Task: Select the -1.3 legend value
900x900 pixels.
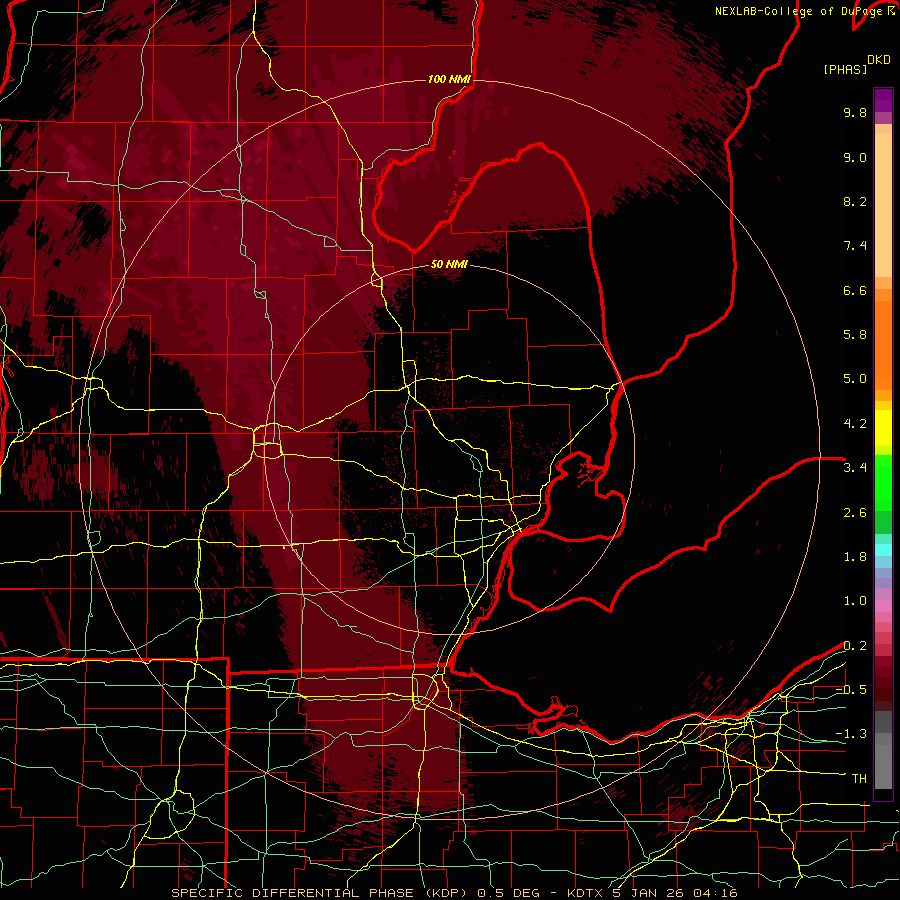Action: [x=851, y=734]
